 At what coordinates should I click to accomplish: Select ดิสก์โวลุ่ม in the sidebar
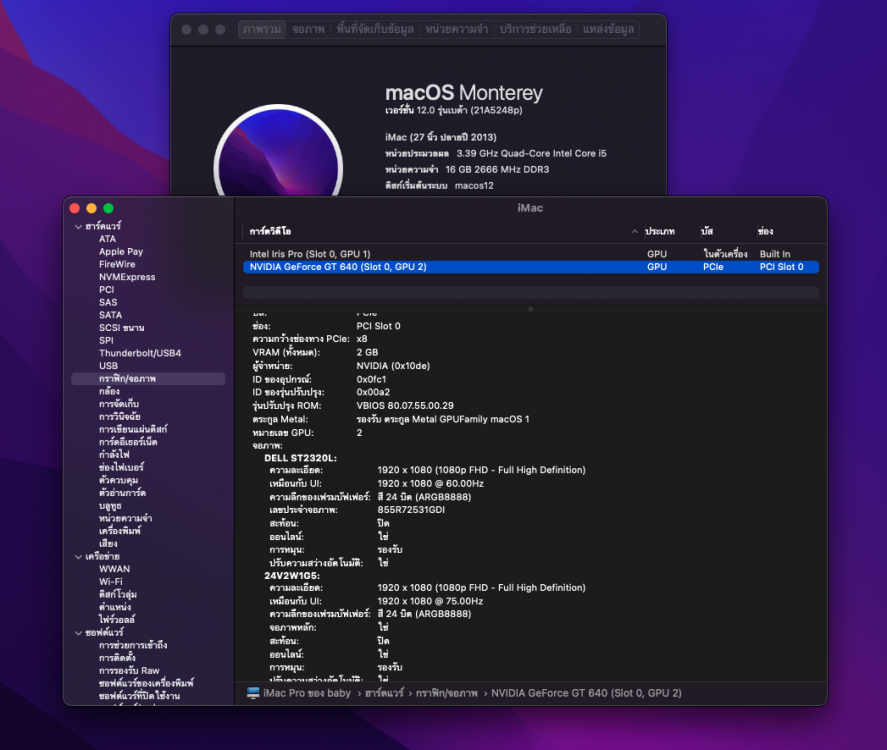coord(118,594)
